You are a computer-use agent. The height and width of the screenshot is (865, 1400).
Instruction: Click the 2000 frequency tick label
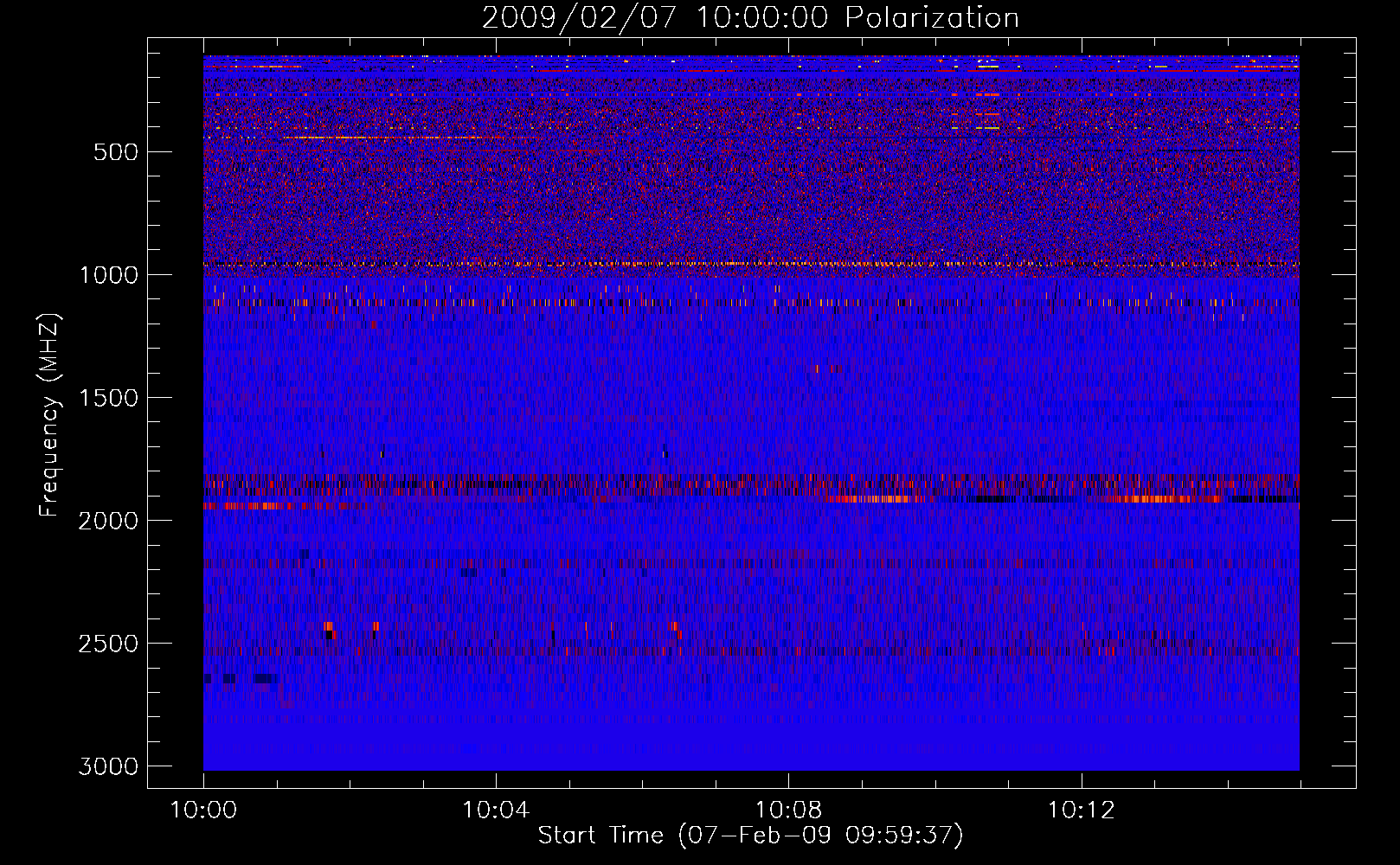click(108, 521)
